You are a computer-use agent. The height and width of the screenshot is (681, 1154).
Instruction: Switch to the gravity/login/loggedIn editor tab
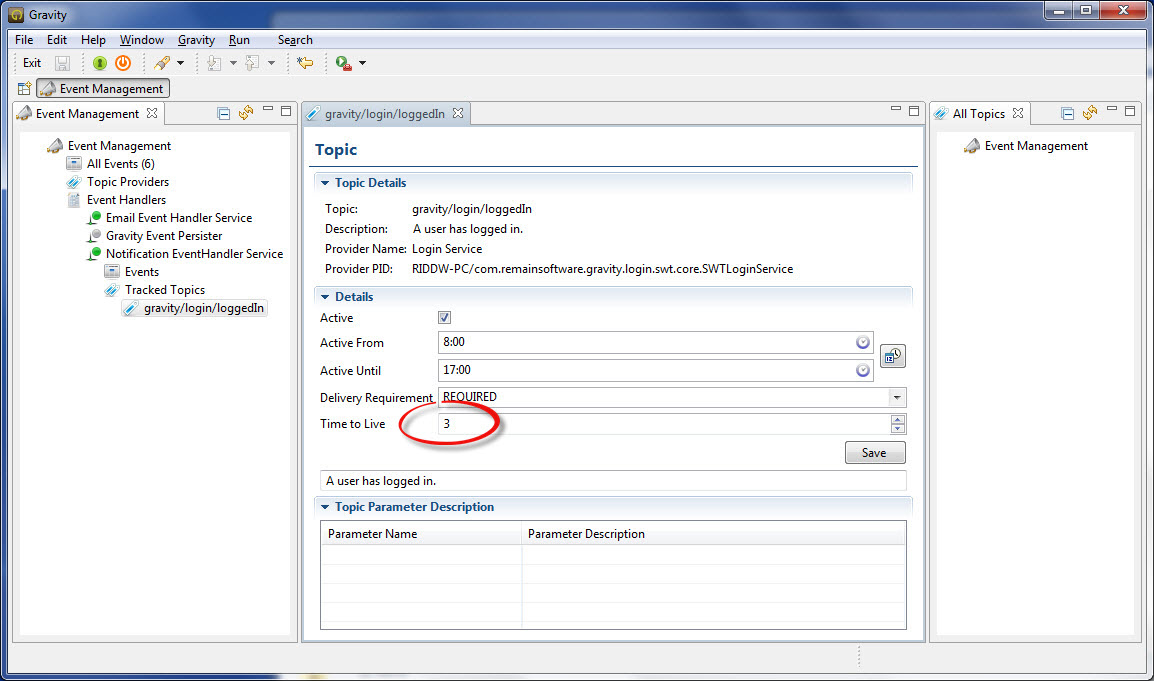click(x=384, y=114)
